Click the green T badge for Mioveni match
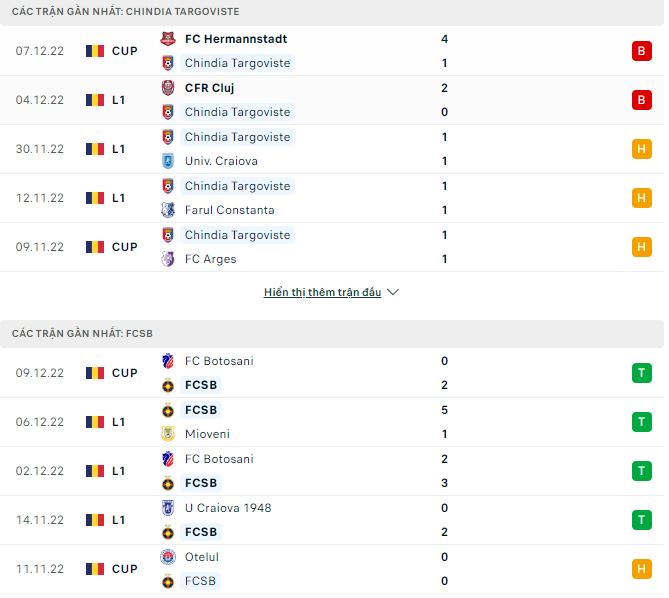This screenshot has height=598, width=669. coord(641,422)
